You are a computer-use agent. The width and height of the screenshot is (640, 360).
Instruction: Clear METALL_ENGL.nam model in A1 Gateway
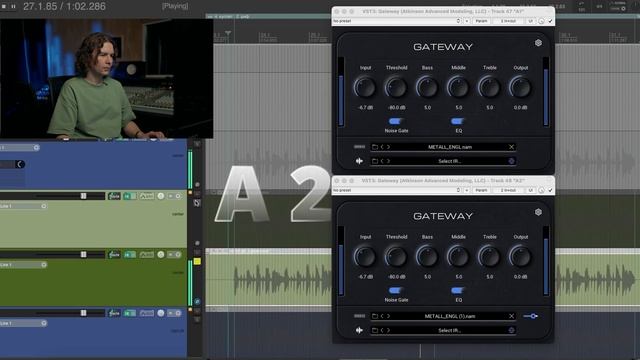coord(511,147)
